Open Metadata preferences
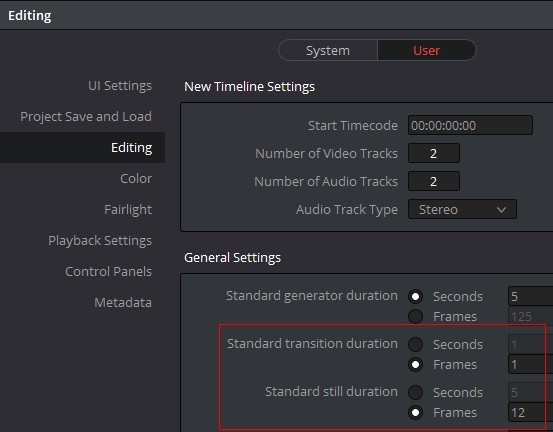This screenshot has width=553, height=432. 123,303
